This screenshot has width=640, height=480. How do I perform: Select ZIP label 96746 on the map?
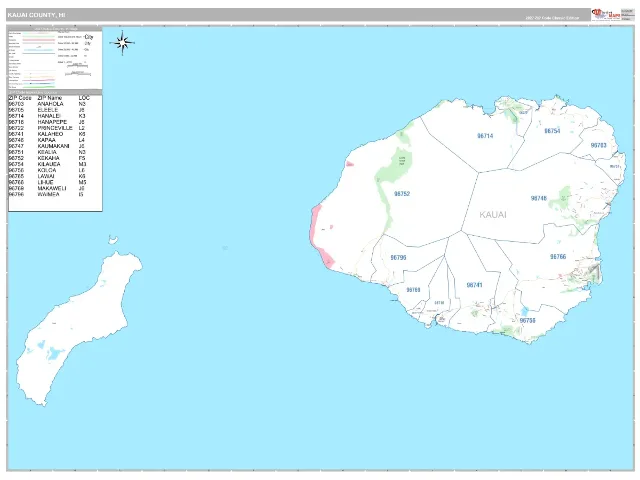click(538, 198)
